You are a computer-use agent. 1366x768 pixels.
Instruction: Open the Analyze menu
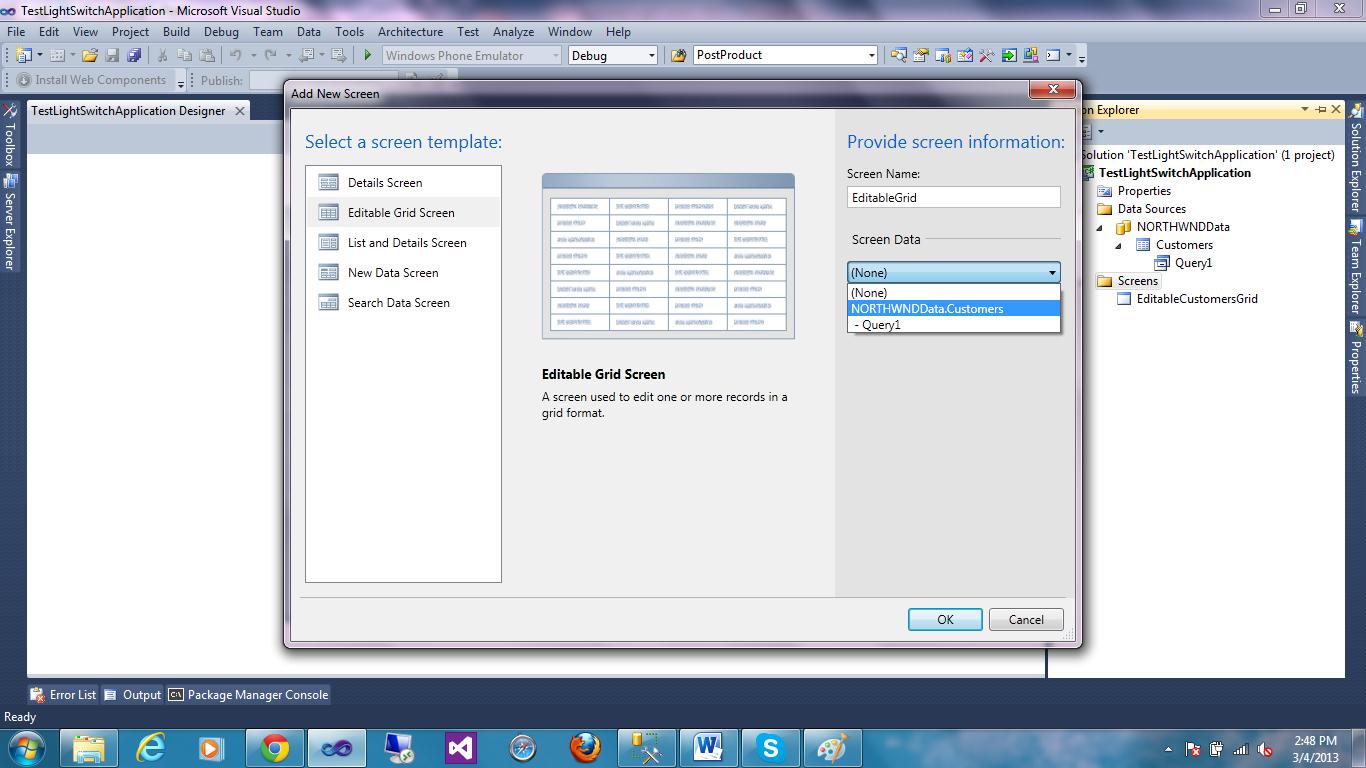(x=513, y=31)
